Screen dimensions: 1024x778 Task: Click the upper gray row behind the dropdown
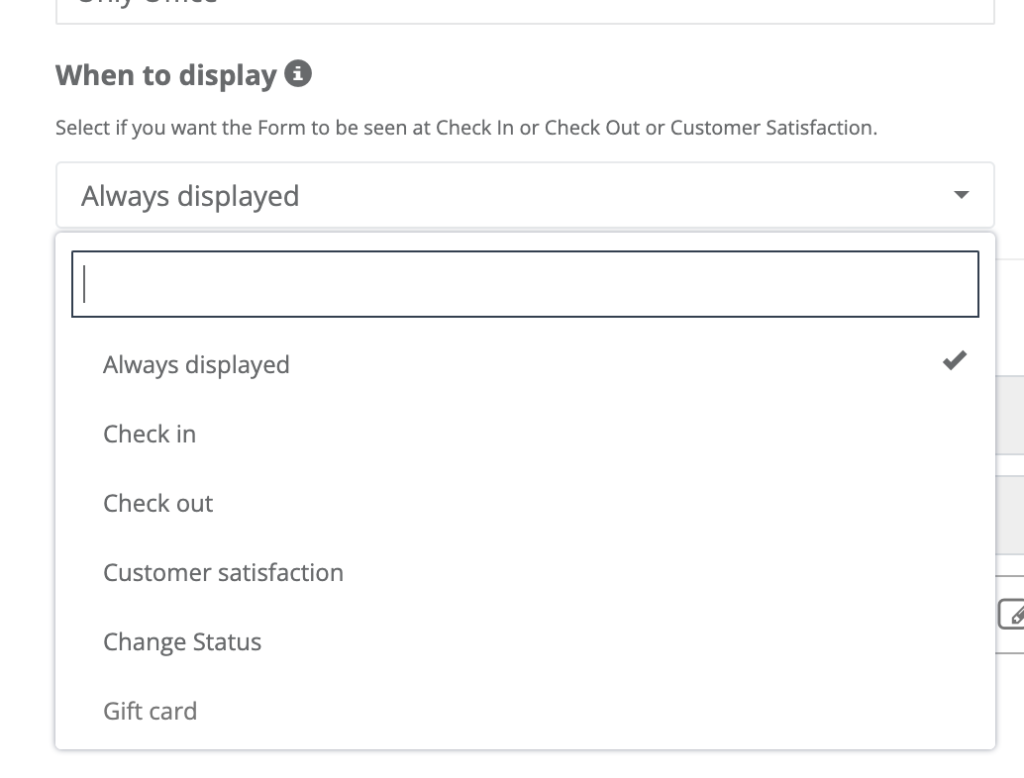tap(1010, 415)
